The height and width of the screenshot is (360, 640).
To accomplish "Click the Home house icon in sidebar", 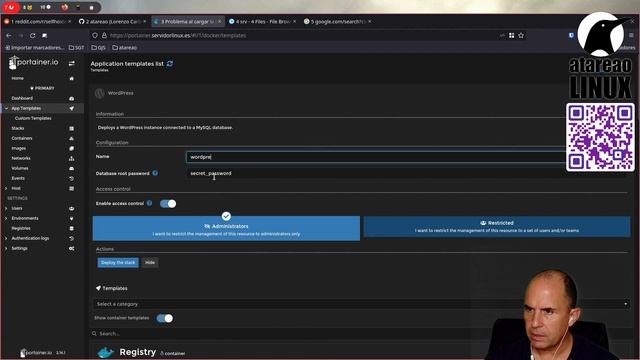I will pos(71,78).
